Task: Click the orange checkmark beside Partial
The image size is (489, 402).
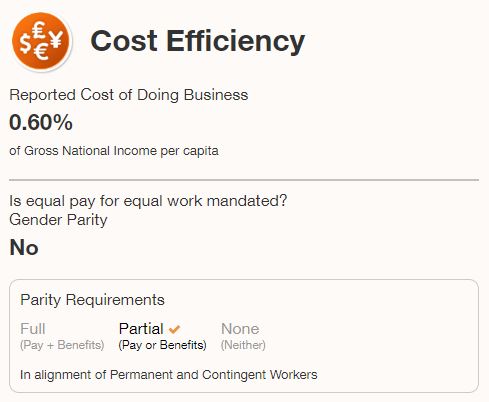Action: pyautogui.click(x=174, y=329)
